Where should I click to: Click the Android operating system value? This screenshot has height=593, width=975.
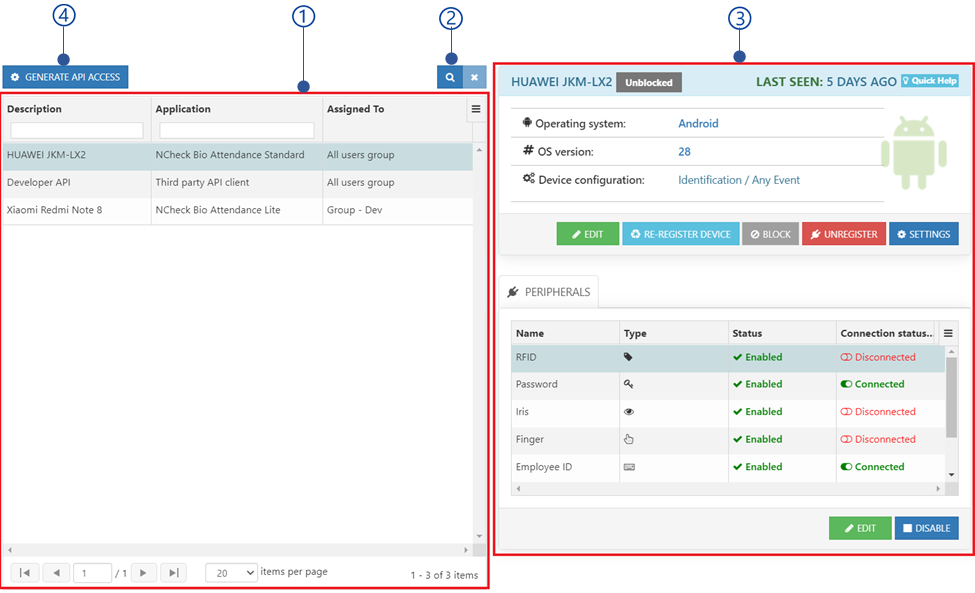click(x=698, y=124)
